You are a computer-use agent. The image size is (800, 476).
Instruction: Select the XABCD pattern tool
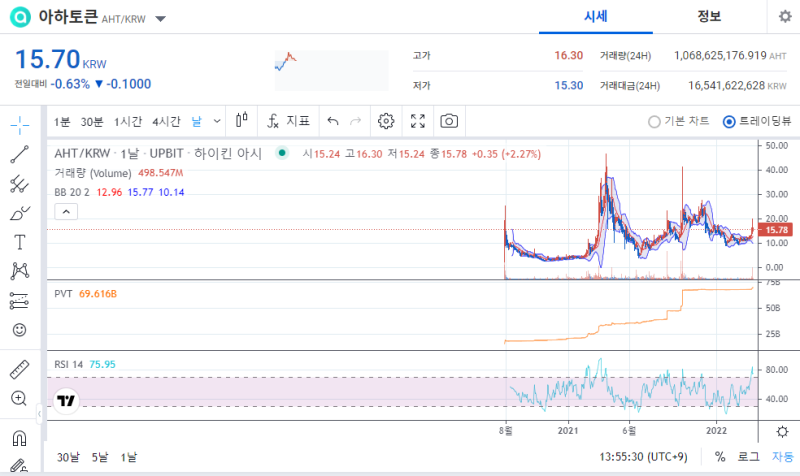[x=19, y=271]
